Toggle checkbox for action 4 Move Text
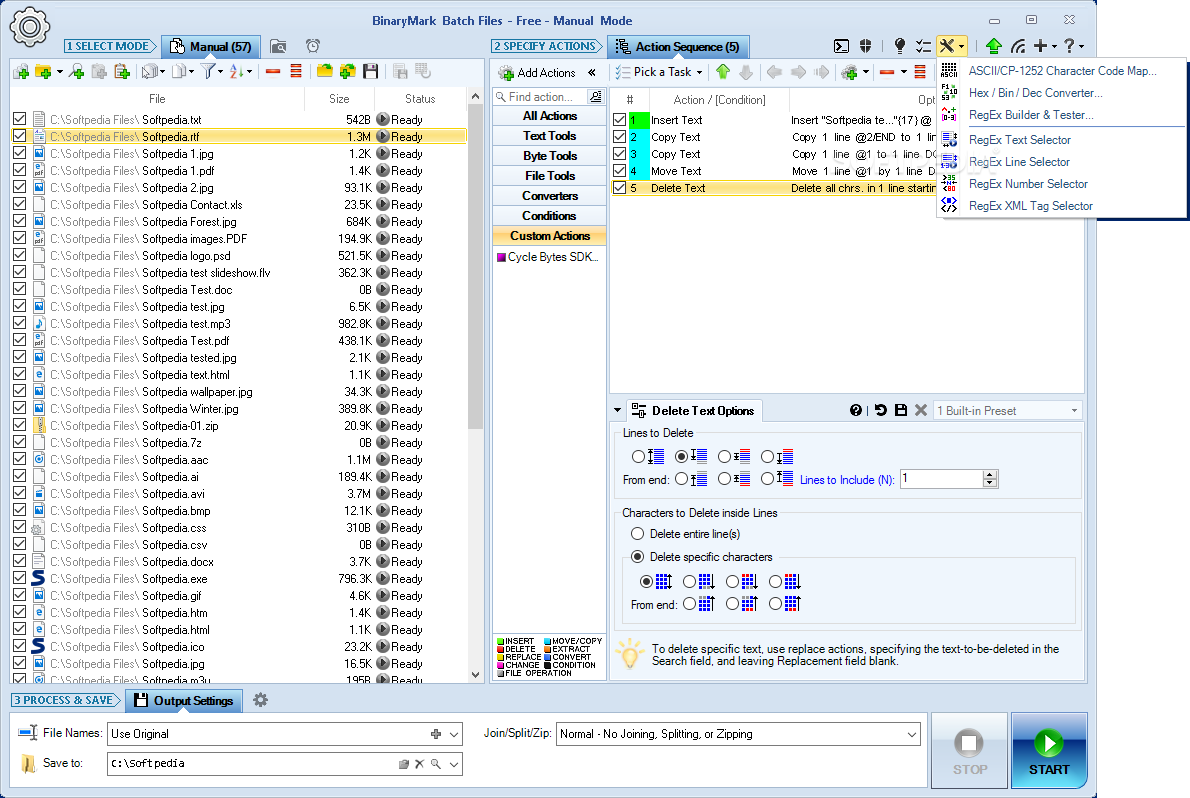Viewport: 1190px width, 798px height. [x=620, y=171]
